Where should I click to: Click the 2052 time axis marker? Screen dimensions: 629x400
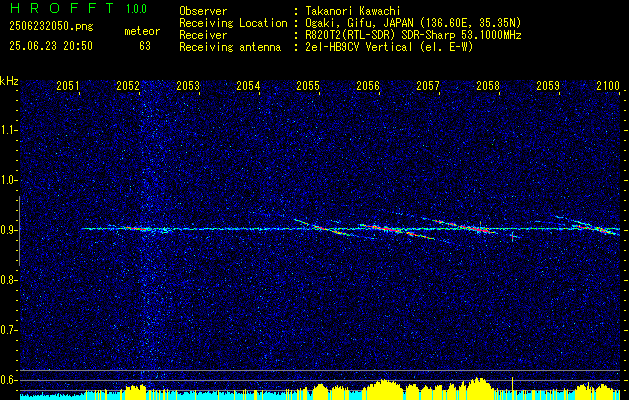[128, 85]
